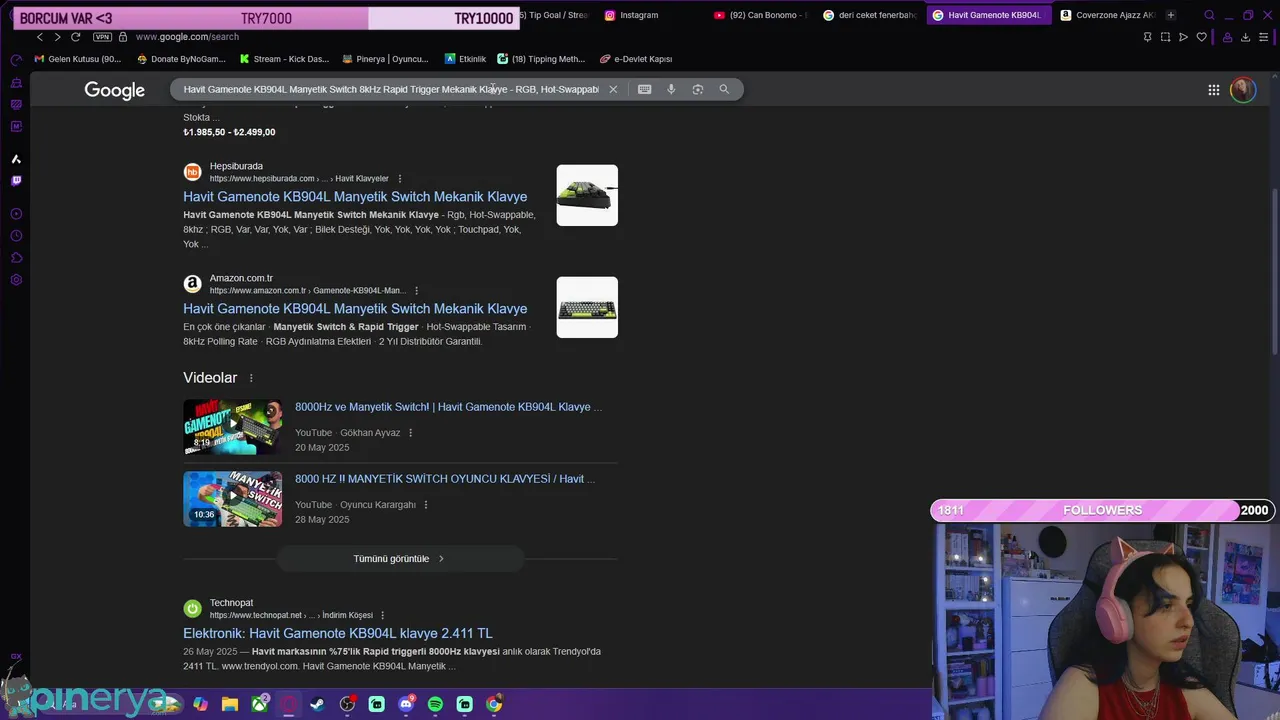This screenshot has width=1280, height=720.
Task: Open Discord from taskbar
Action: click(406, 704)
